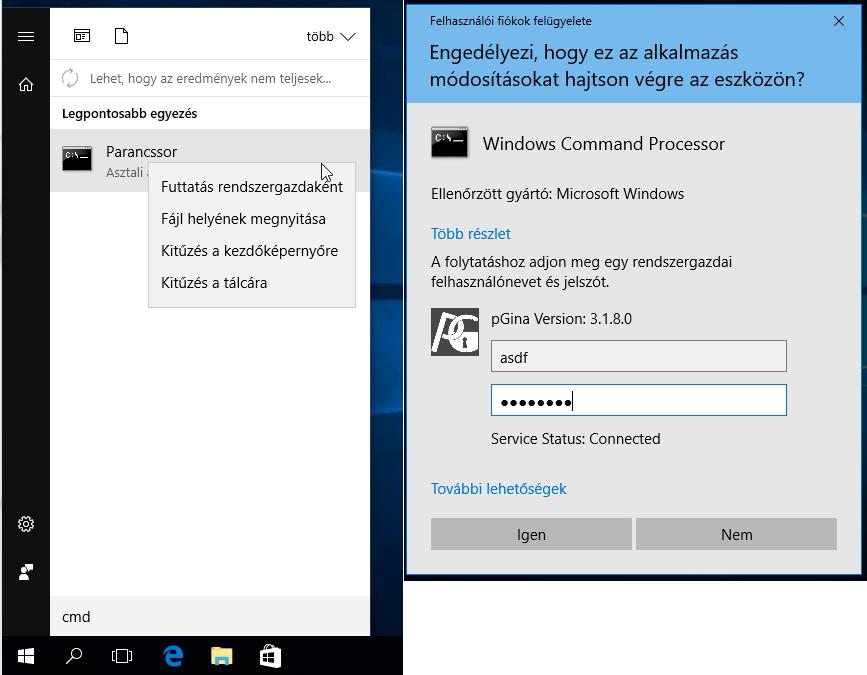Expand the 'több' filter dropdown
The height and width of the screenshot is (675, 867).
331,36
